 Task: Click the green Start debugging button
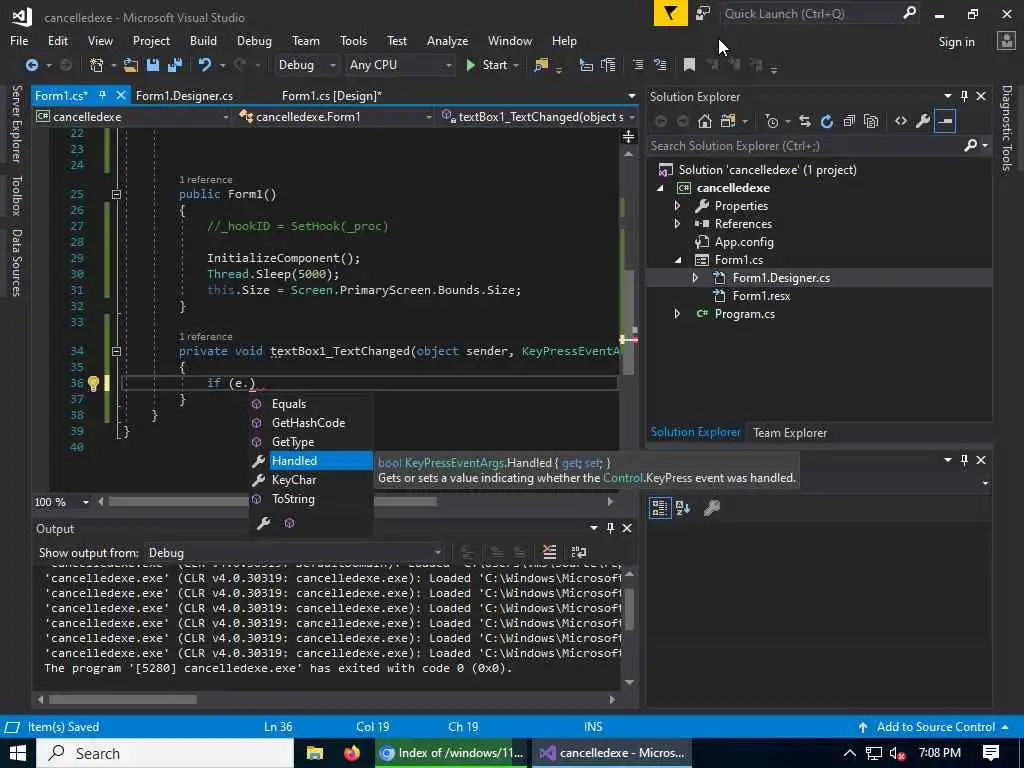(x=487, y=65)
